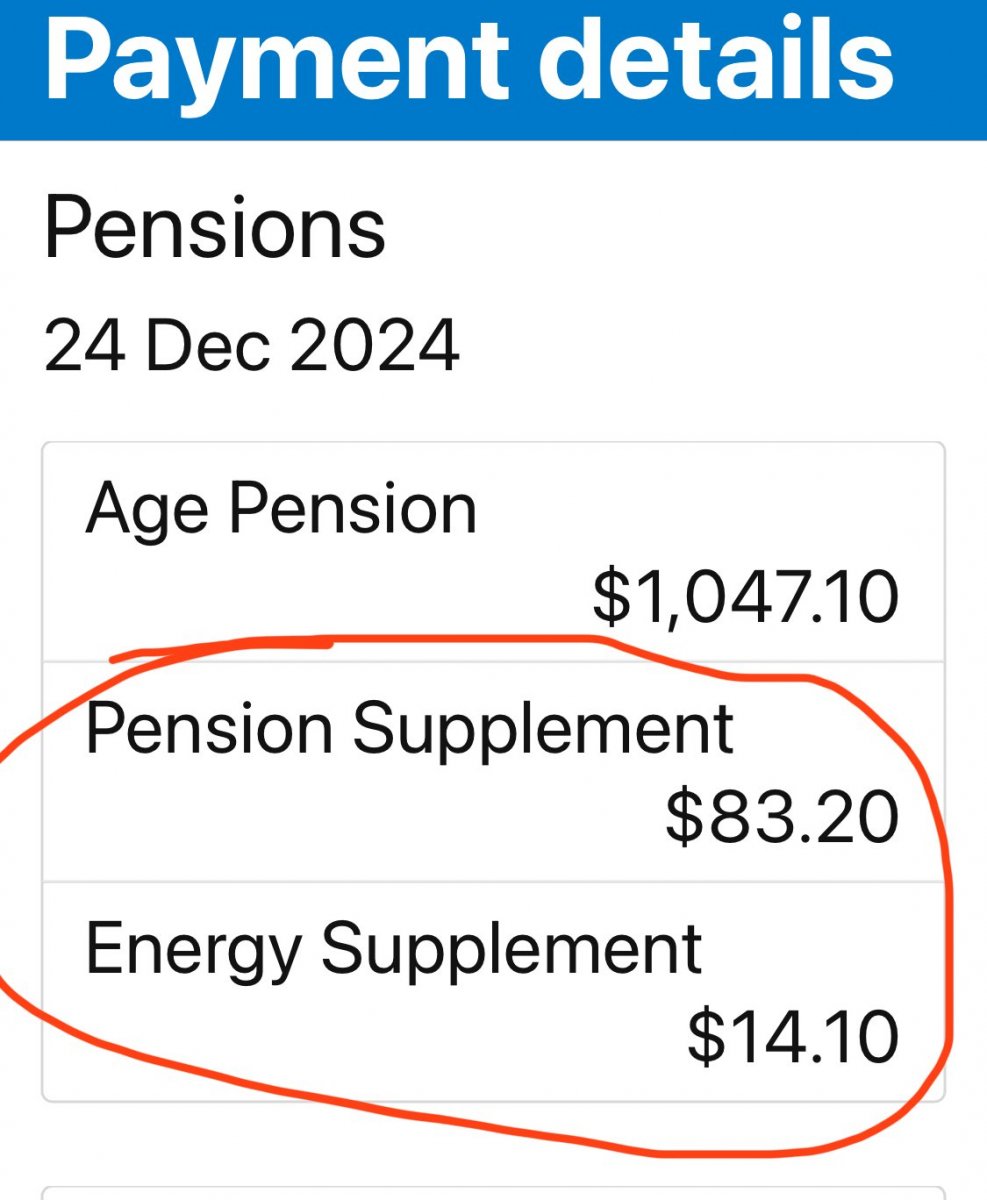Select the $83.20 Pension Supplement amount
The image size is (987, 1200).
click(x=782, y=816)
